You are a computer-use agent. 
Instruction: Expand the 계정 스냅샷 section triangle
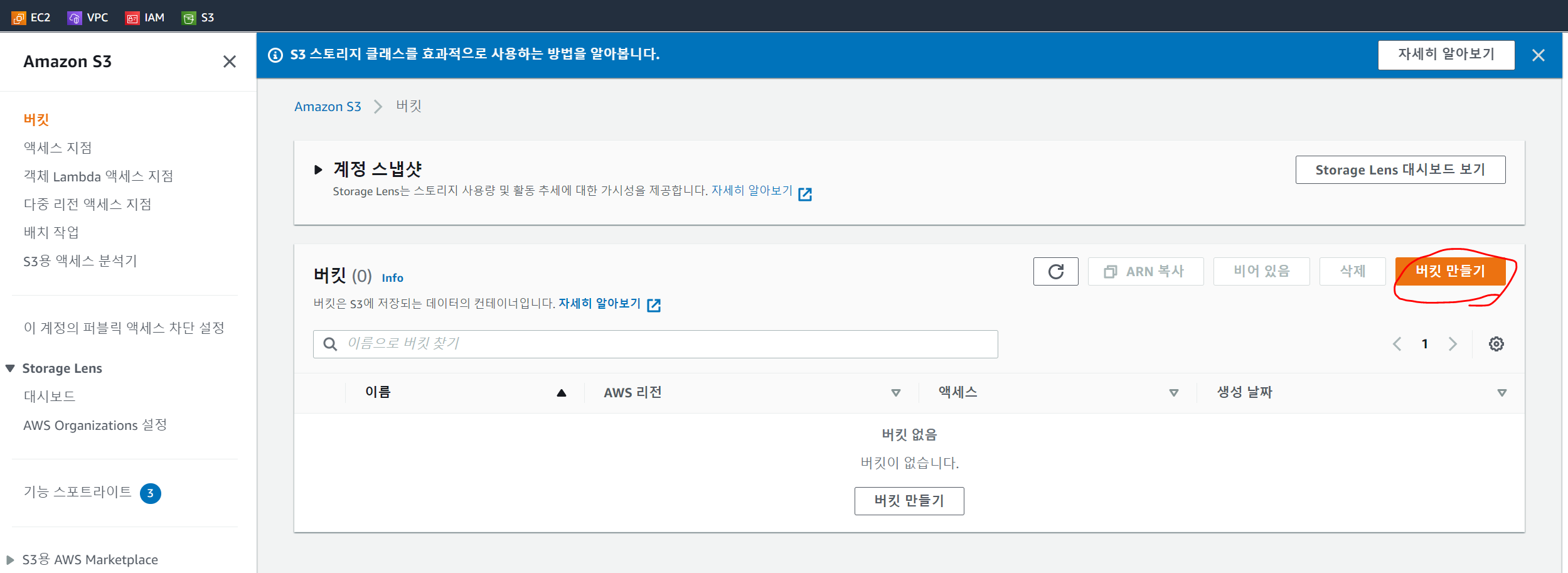click(x=318, y=169)
